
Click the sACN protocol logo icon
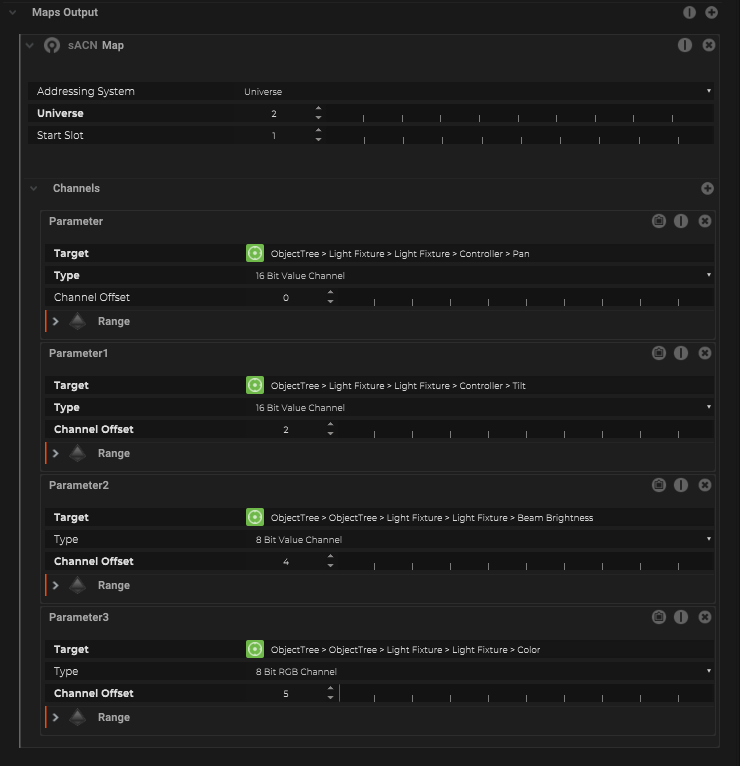click(x=52, y=45)
